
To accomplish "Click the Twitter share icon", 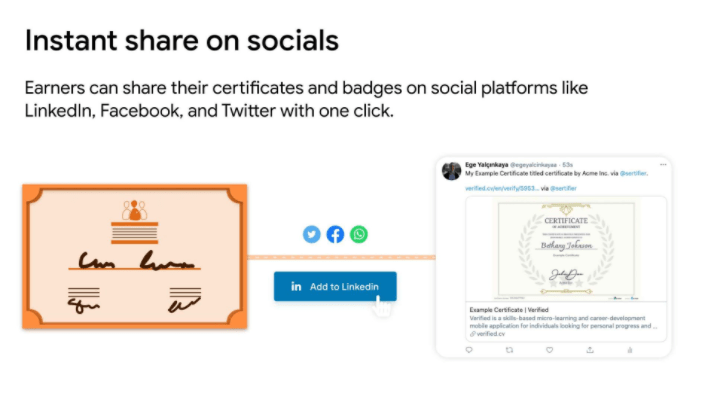I will (x=312, y=234).
